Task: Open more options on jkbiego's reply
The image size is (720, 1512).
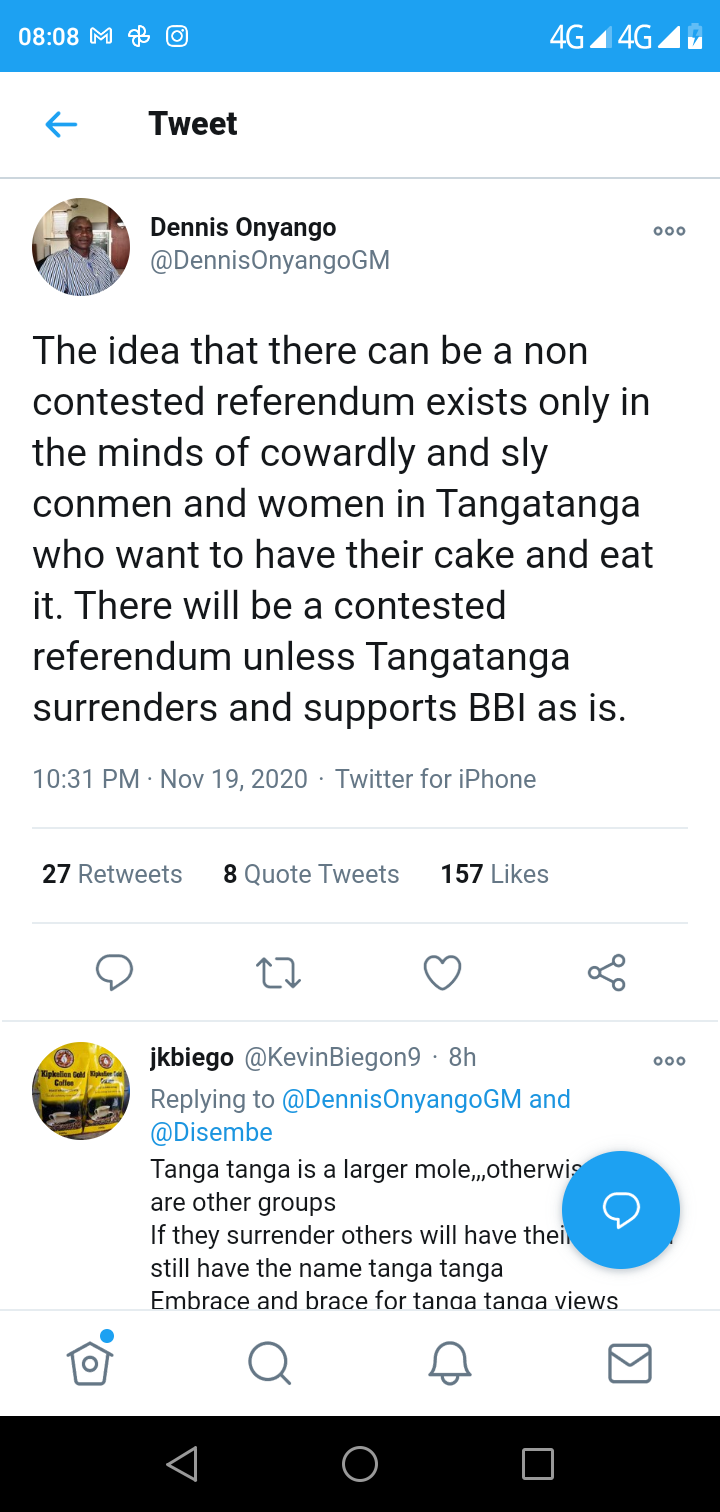Action: click(x=669, y=1061)
